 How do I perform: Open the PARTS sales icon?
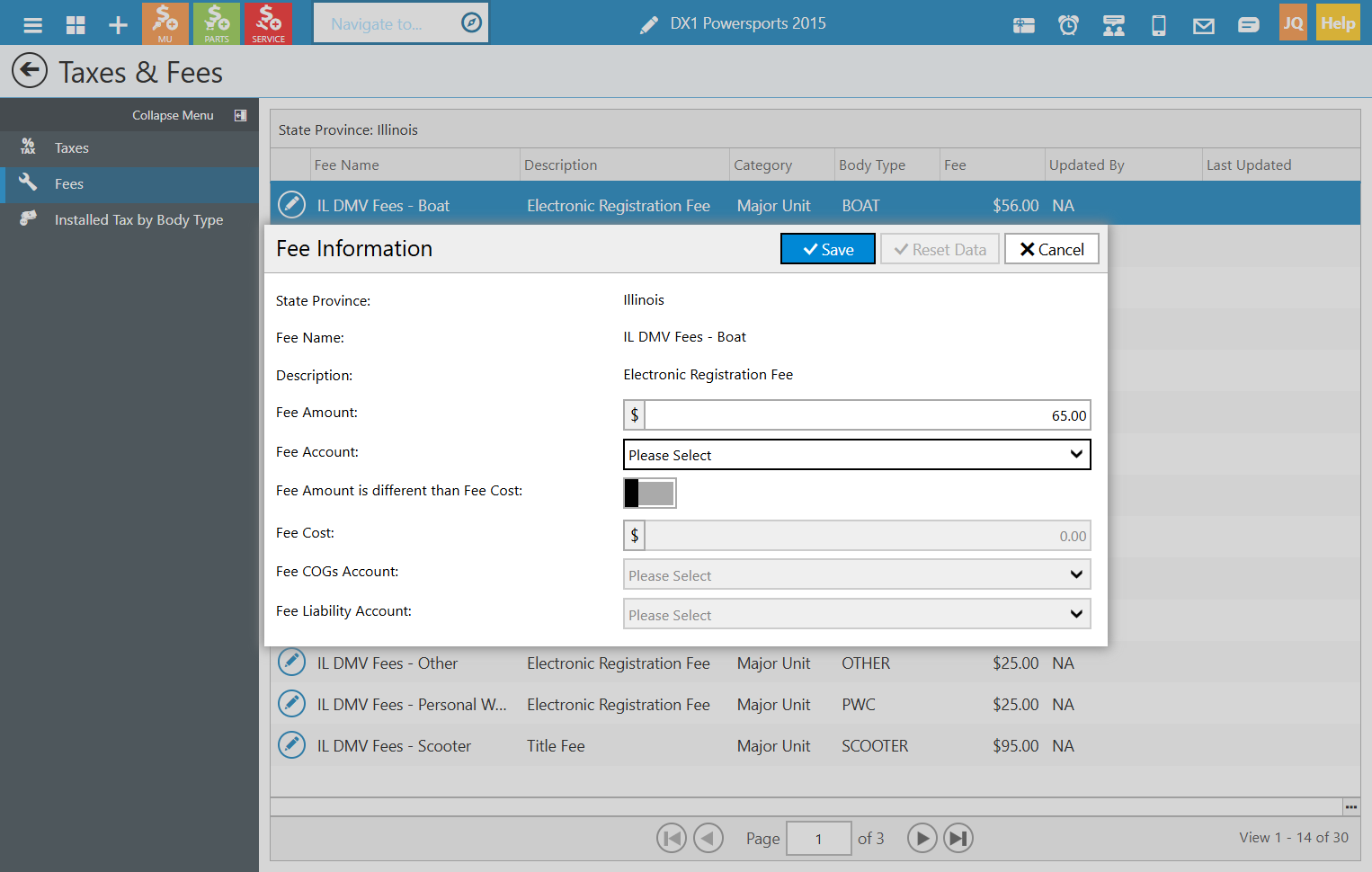(x=217, y=23)
